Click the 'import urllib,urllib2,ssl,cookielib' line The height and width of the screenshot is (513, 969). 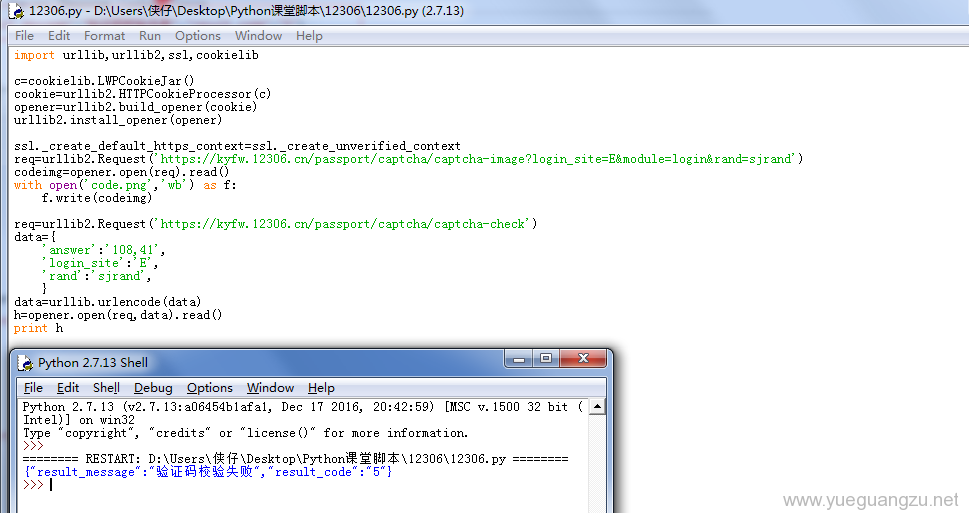click(136, 55)
